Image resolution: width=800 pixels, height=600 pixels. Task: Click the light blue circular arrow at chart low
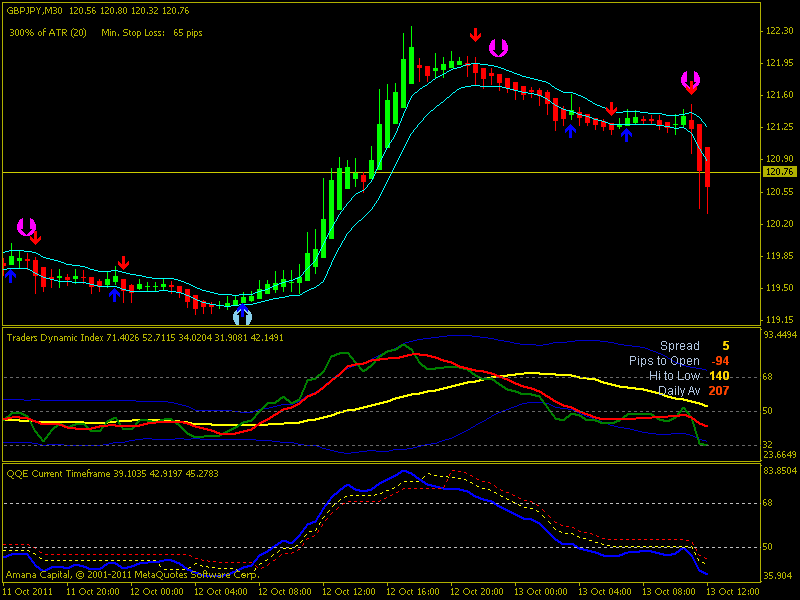coord(243,317)
